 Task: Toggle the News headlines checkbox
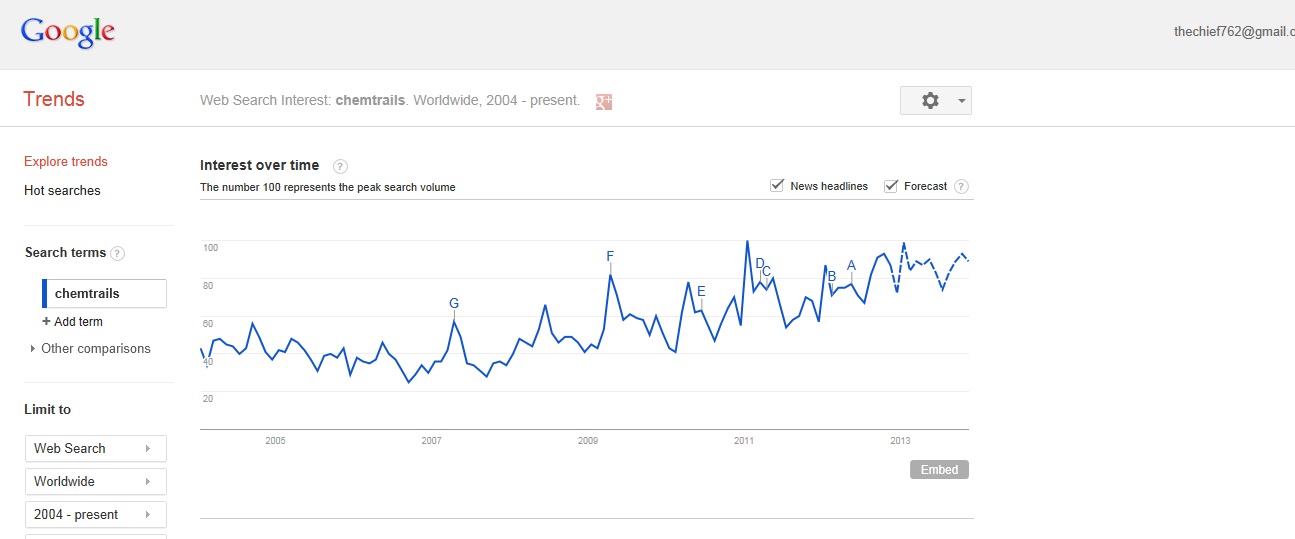(x=777, y=186)
